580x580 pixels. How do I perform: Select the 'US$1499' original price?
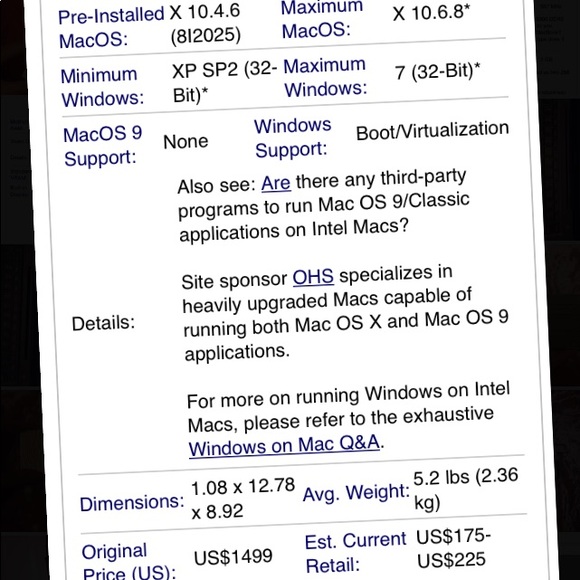[233, 557]
